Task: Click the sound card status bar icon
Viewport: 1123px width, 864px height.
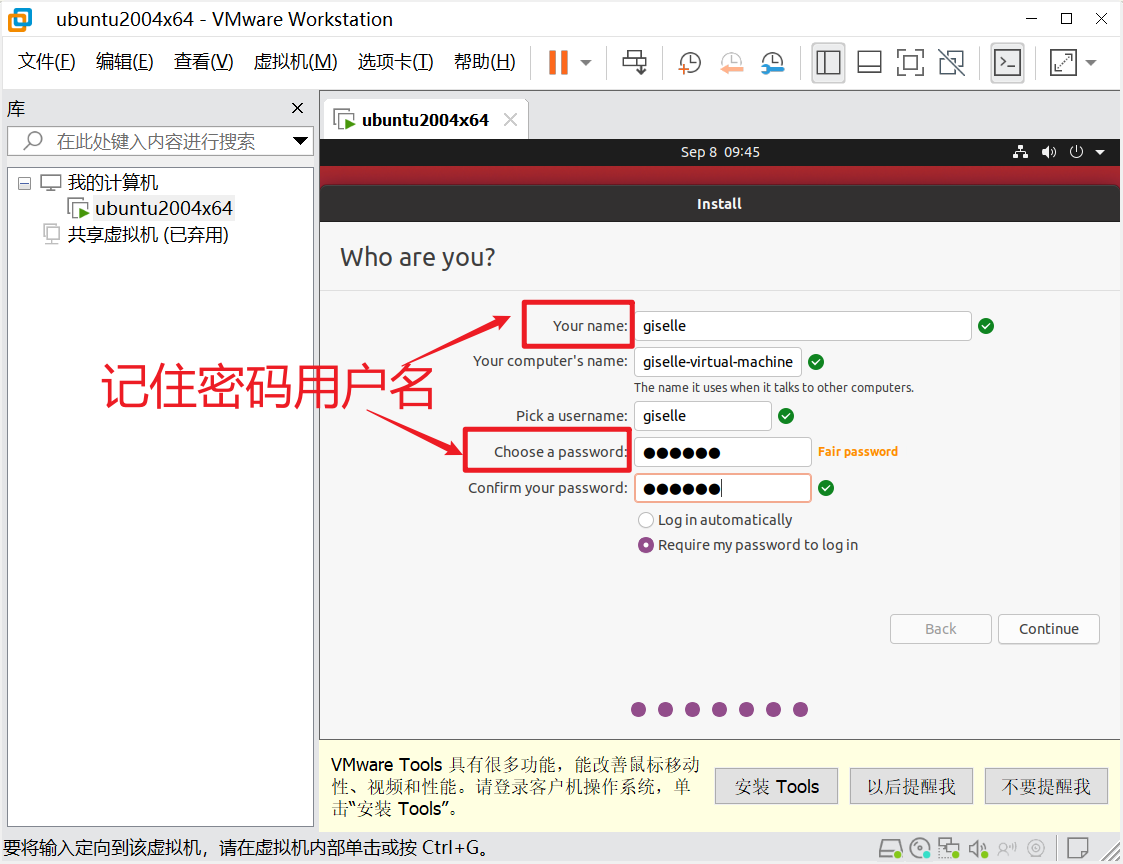Action: point(978,849)
